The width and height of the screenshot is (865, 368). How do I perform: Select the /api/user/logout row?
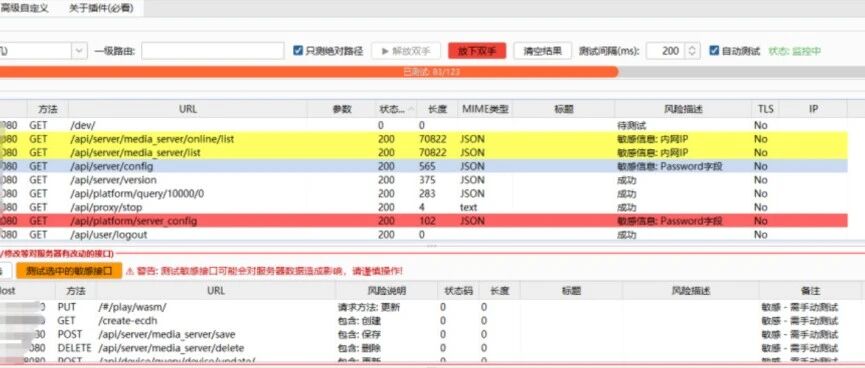click(424, 234)
